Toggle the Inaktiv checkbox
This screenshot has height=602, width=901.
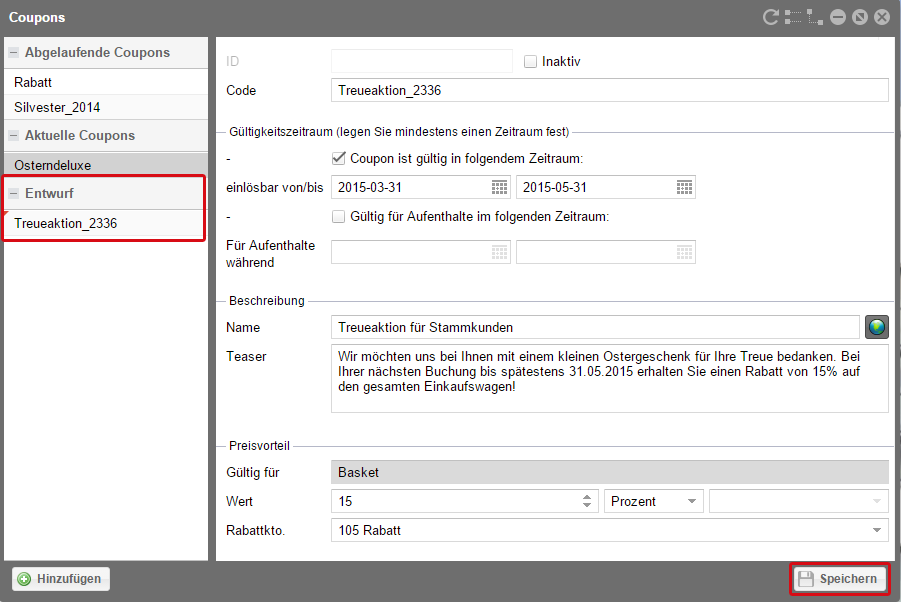531,62
